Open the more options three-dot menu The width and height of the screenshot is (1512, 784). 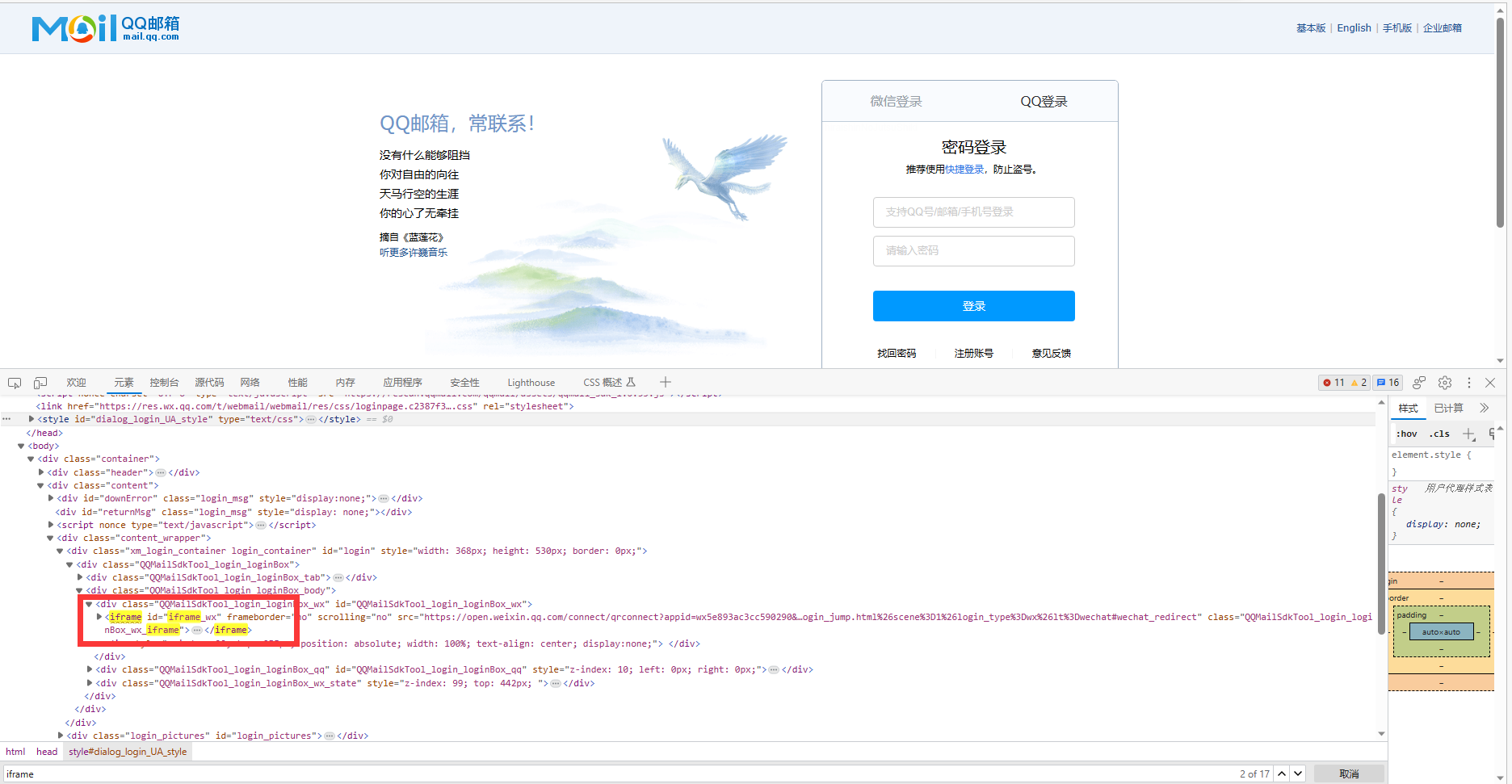pyautogui.click(x=1469, y=382)
